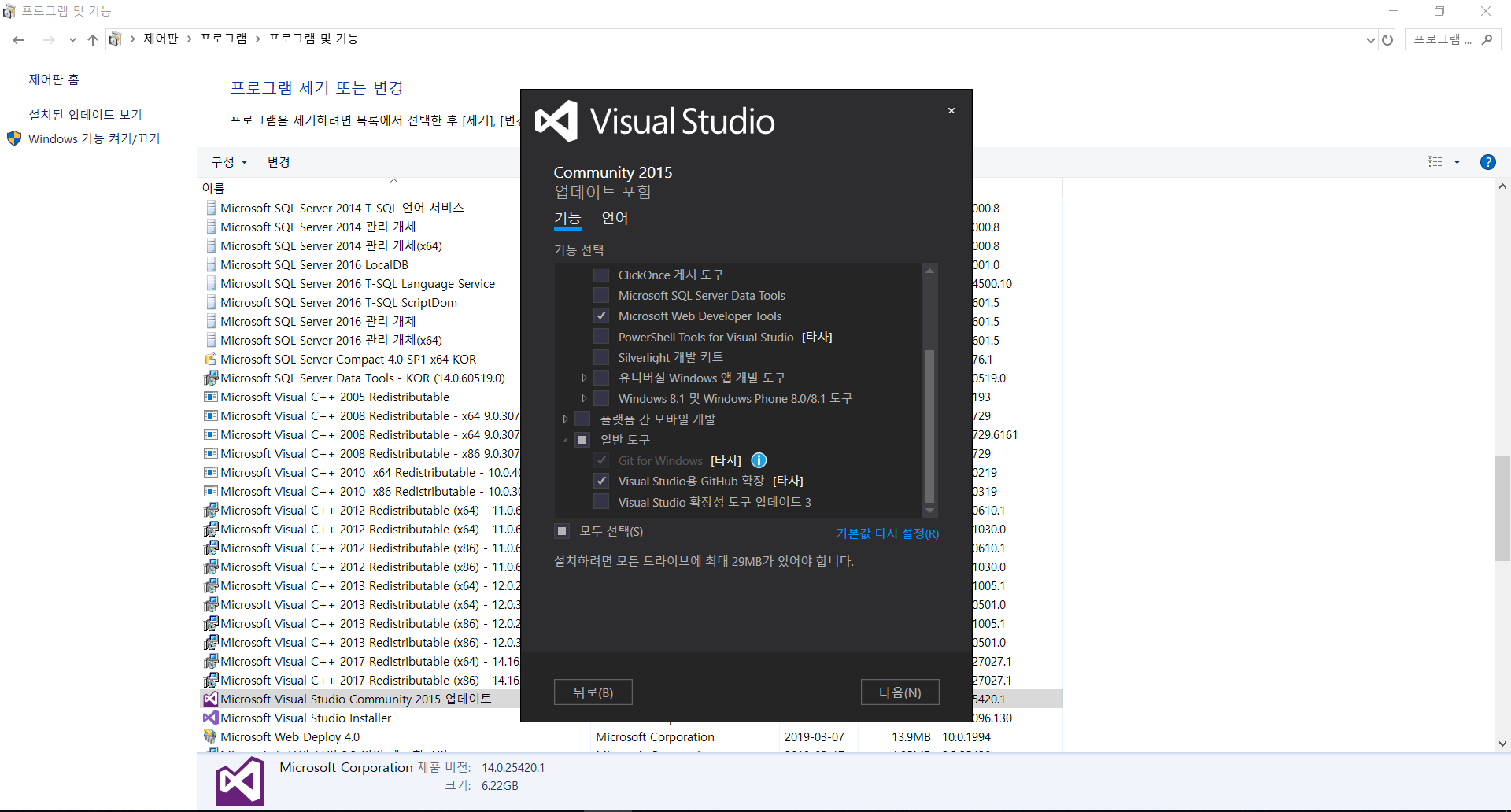Toggle the 모두 선택(S) checkbox
The image size is (1511, 812).
(x=562, y=531)
